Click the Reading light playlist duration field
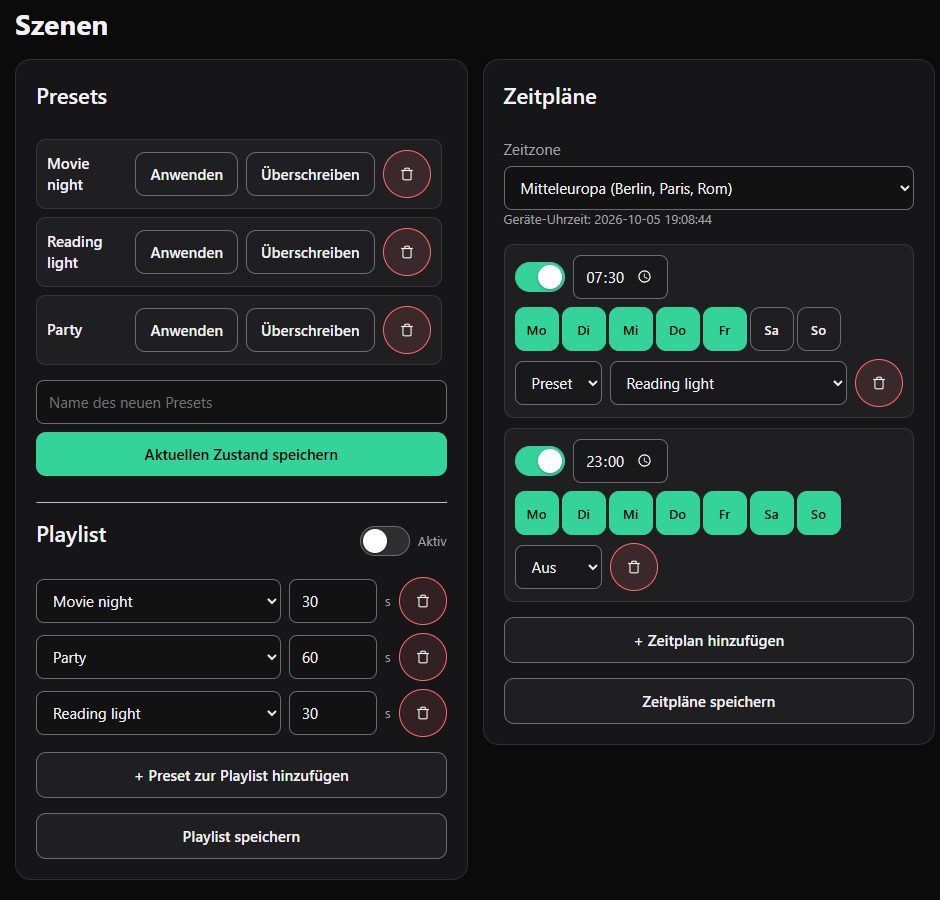 (333, 713)
